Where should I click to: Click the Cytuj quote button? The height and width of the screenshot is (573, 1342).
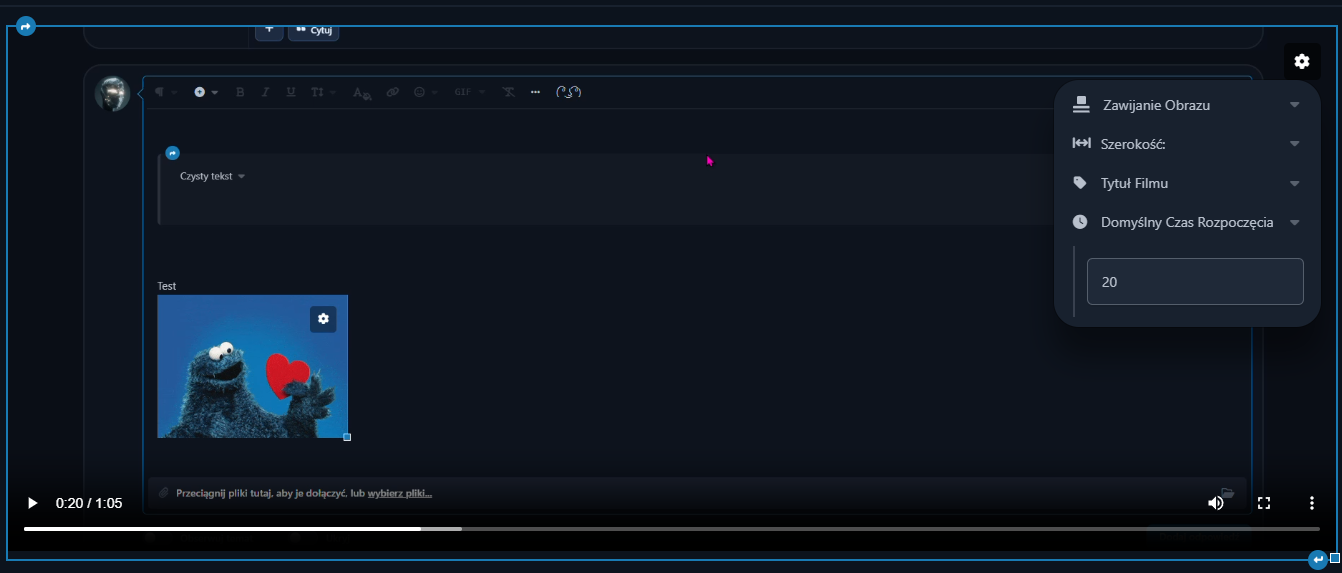pyautogui.click(x=314, y=30)
